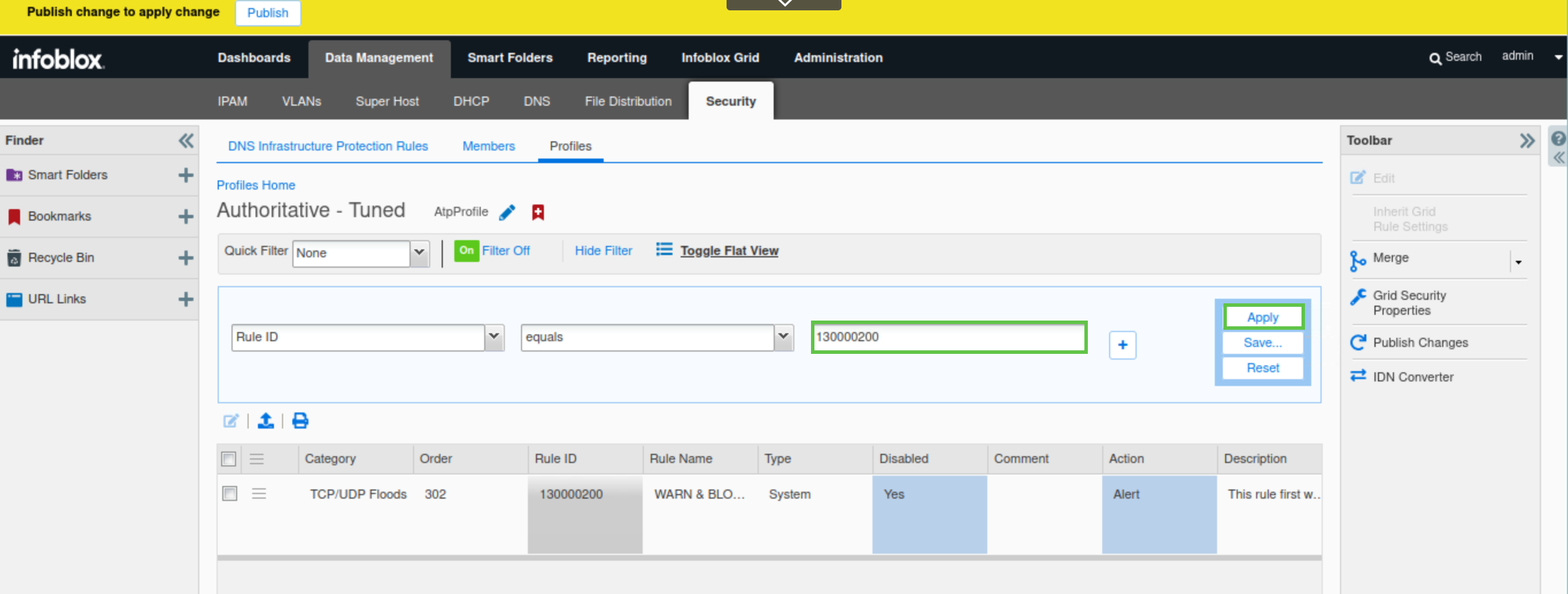Click the print icon above table

click(300, 421)
